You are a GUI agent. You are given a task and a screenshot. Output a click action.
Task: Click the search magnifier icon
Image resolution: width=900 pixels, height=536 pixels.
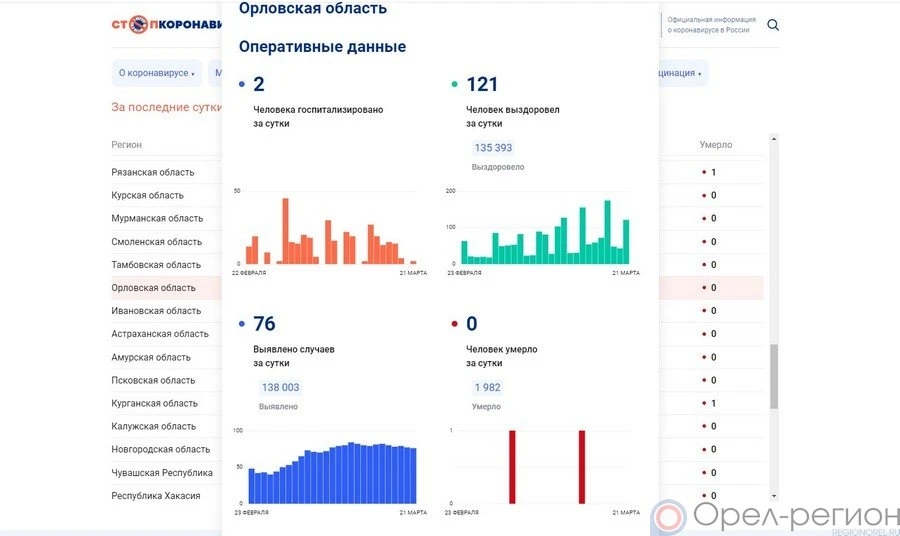coord(773,25)
